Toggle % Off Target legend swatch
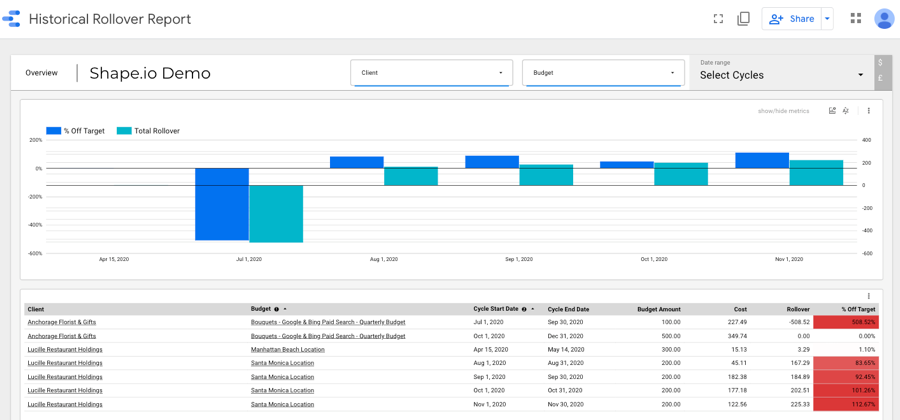 (53, 131)
